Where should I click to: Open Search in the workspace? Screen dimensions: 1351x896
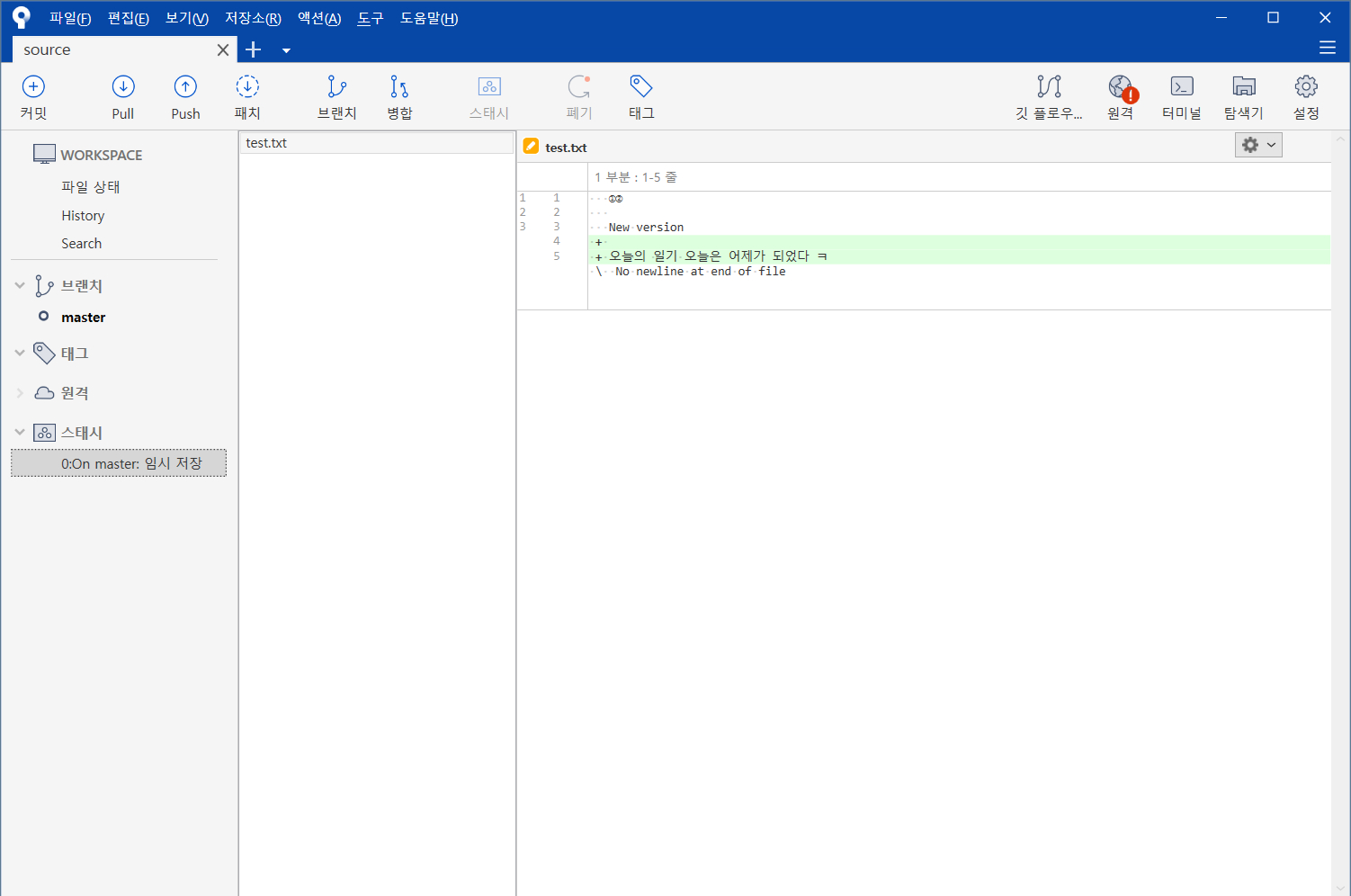coord(81,243)
